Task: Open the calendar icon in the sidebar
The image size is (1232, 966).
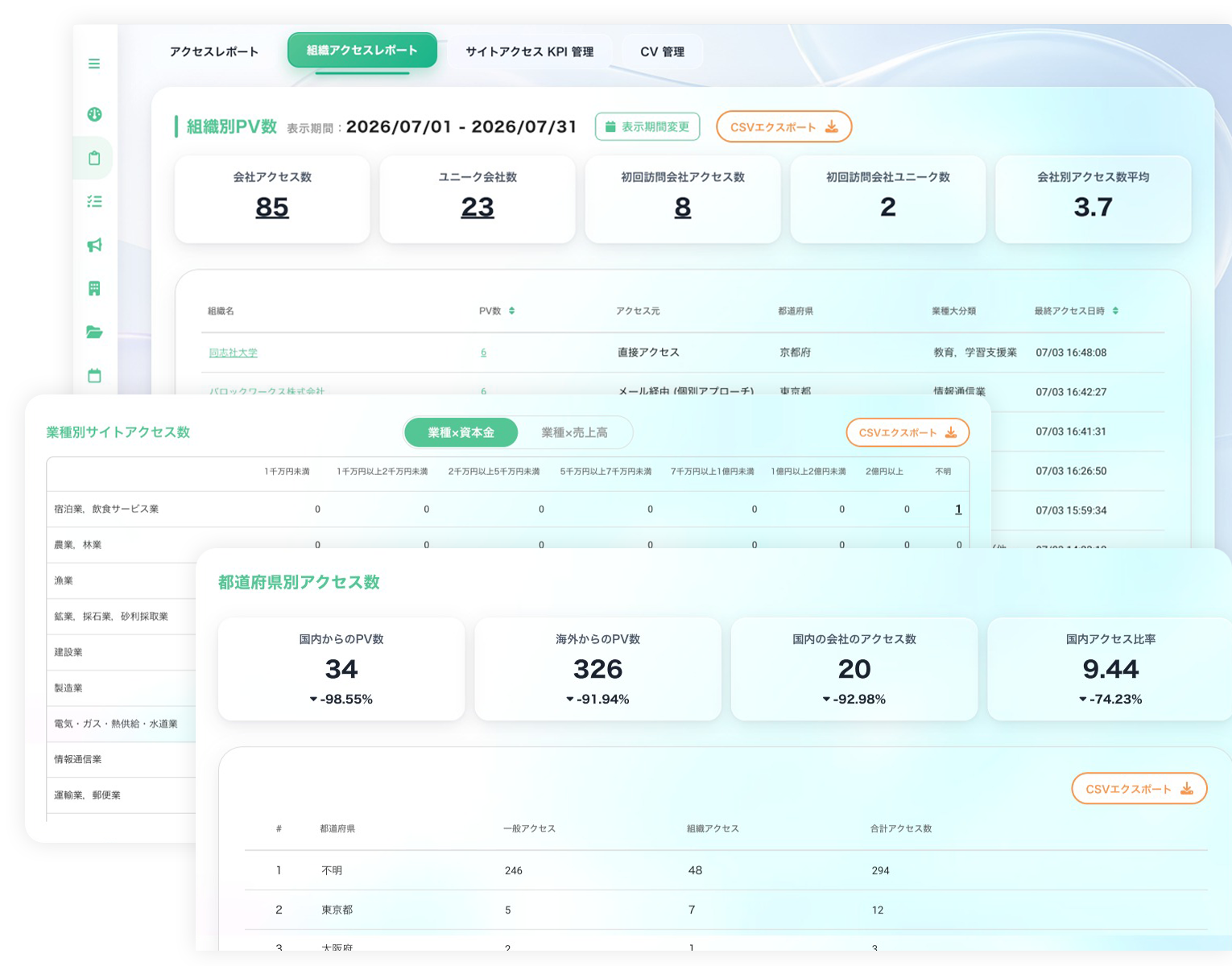Action: (94, 375)
